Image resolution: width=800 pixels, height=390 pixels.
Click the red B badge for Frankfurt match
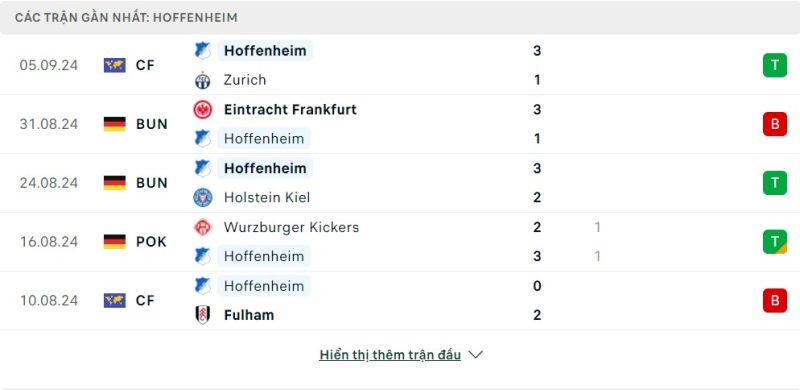click(x=775, y=124)
